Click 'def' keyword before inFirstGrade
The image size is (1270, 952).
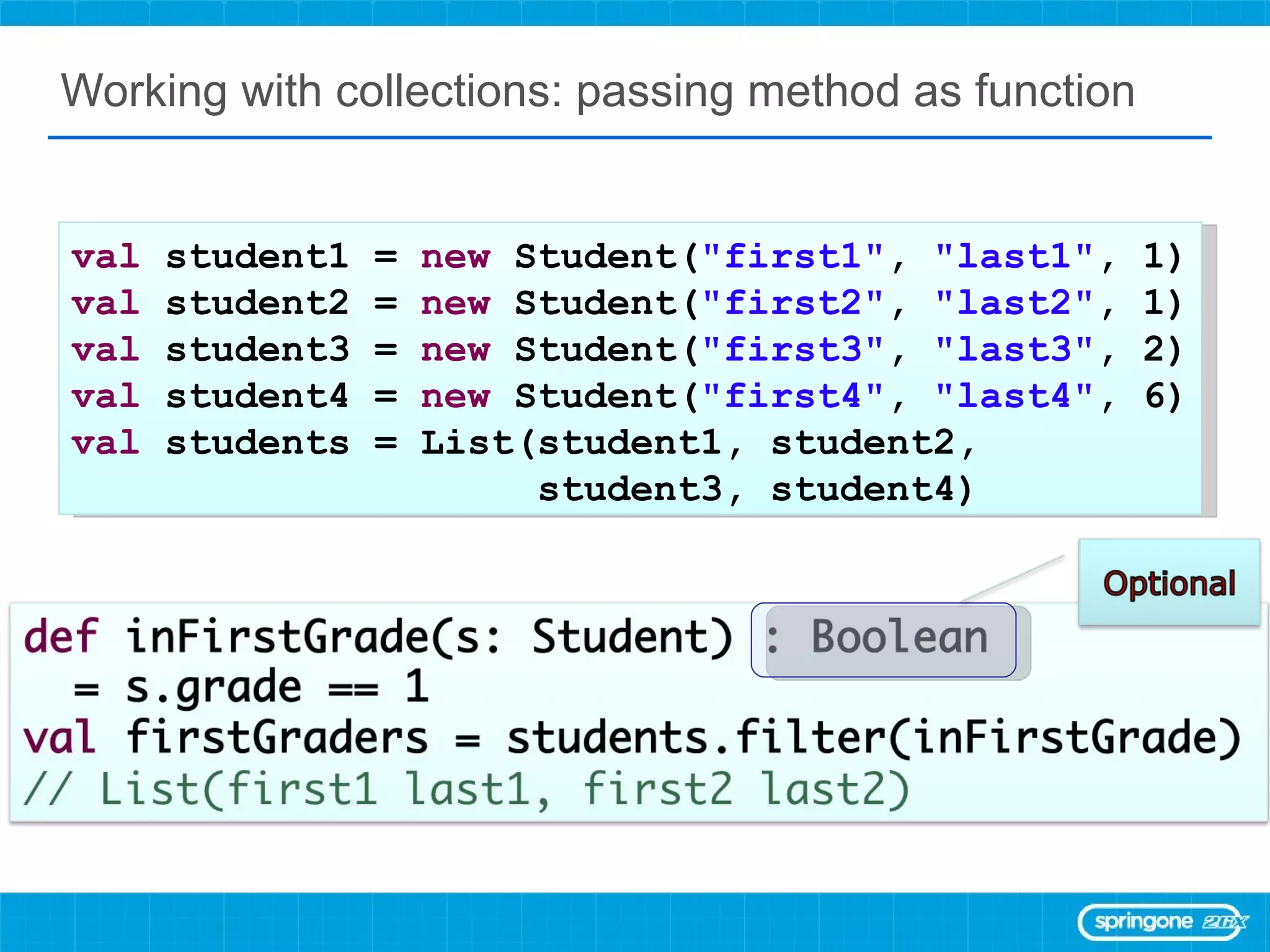click(60, 637)
